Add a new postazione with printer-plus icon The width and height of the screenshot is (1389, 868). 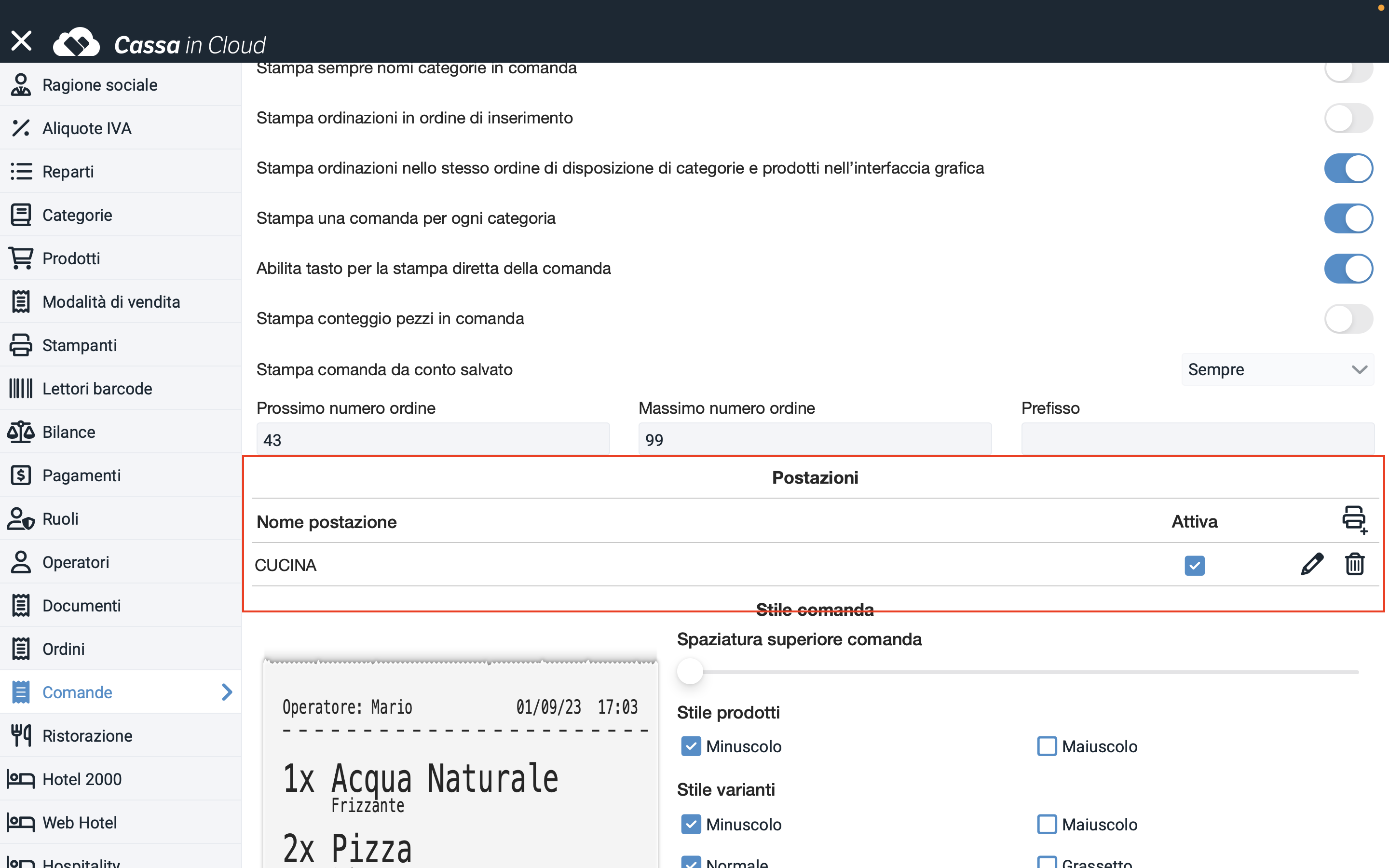pyautogui.click(x=1355, y=520)
